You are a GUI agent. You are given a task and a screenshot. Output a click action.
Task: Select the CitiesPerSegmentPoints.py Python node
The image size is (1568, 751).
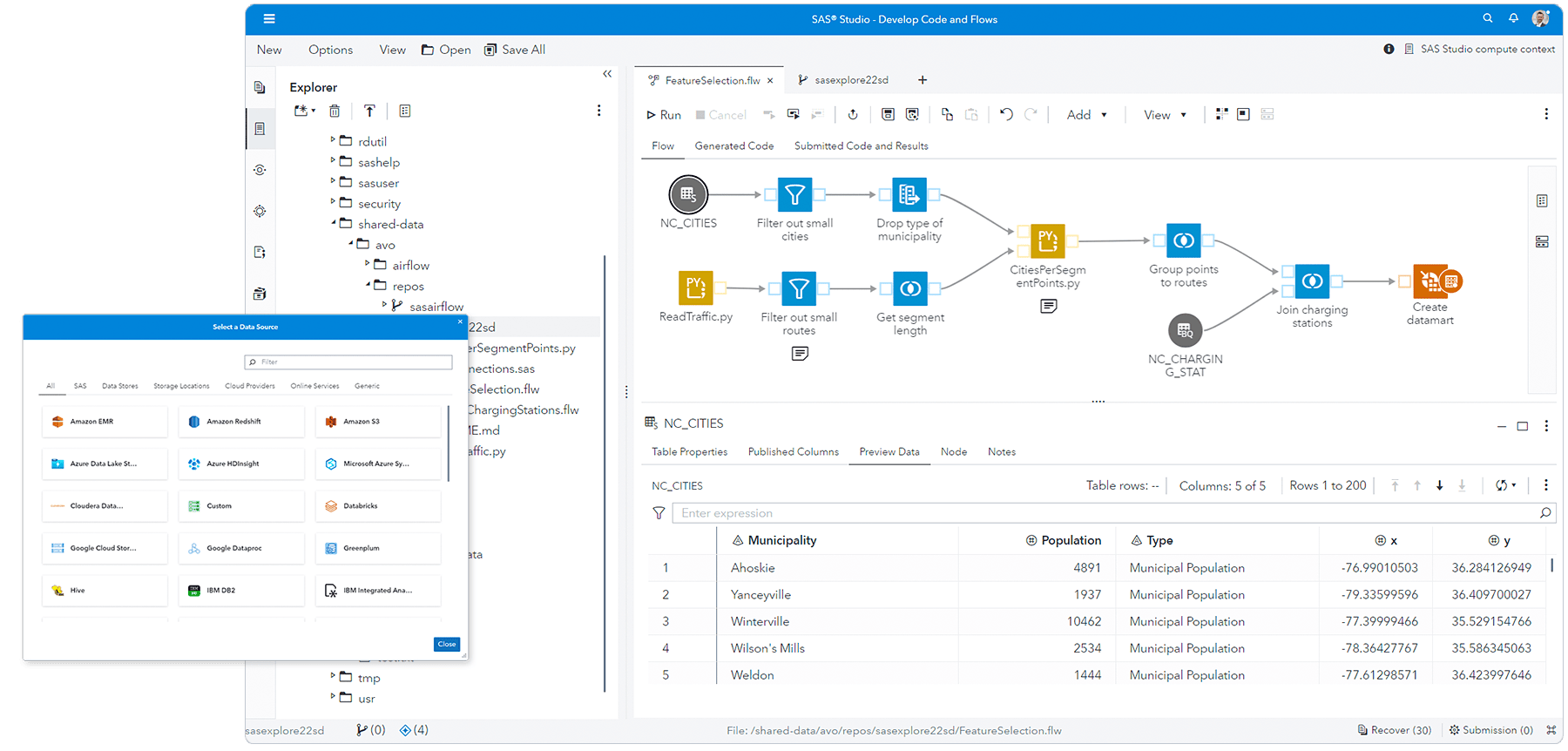tap(1047, 241)
